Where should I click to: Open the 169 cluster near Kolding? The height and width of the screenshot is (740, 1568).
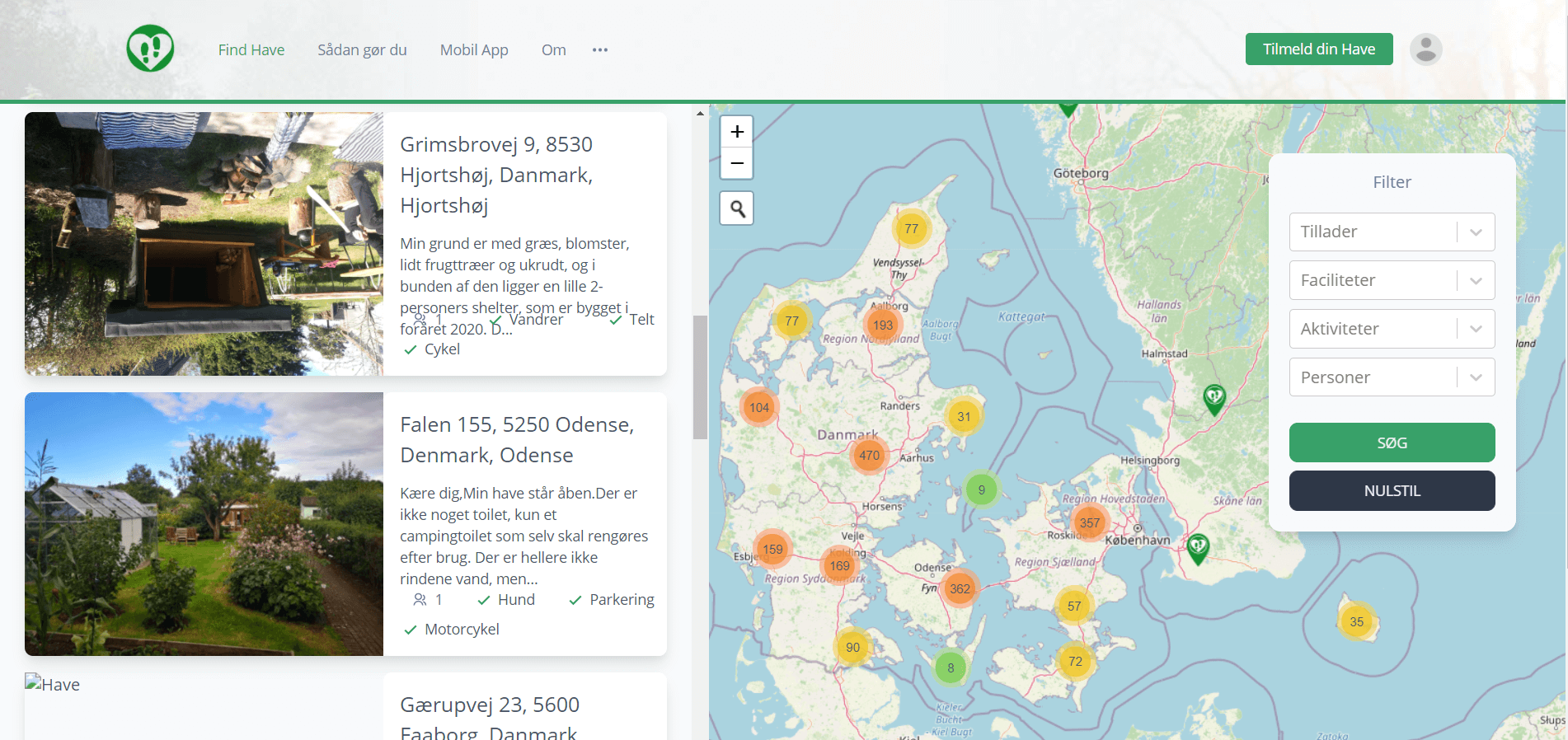coord(839,565)
